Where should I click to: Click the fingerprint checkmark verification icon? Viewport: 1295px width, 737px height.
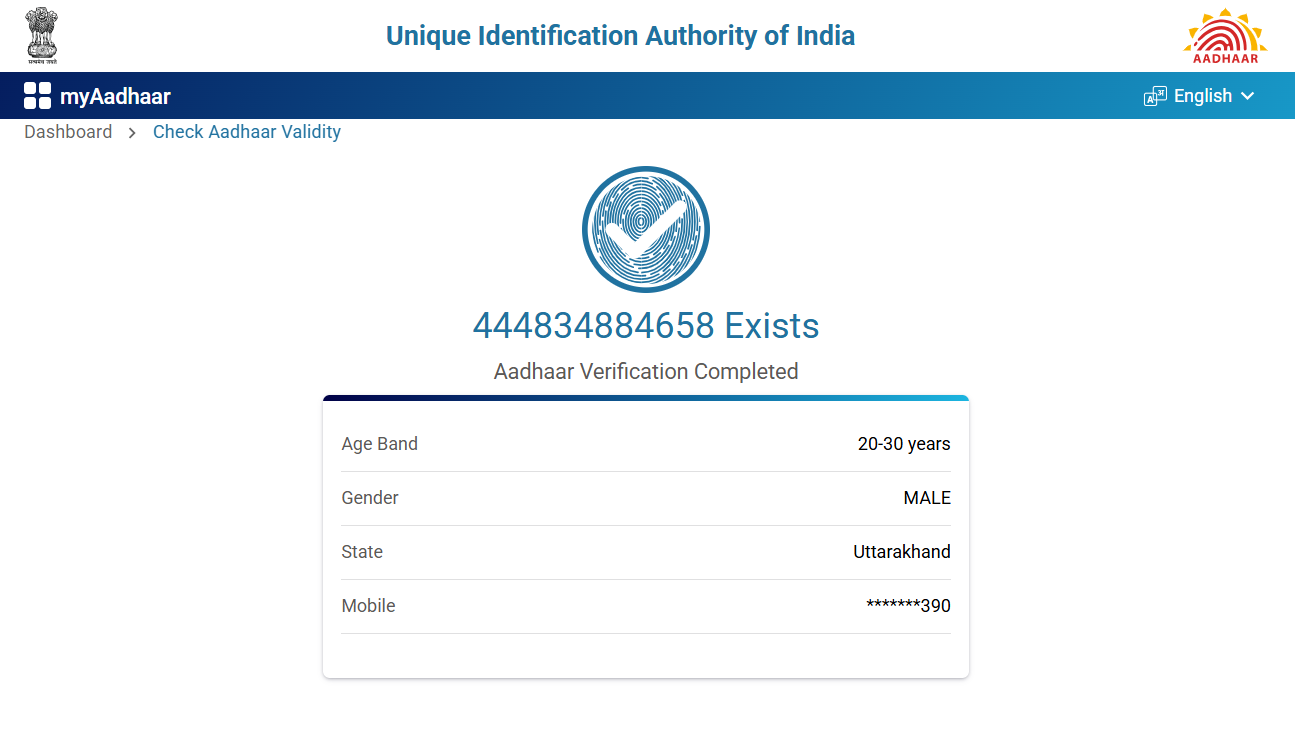pyautogui.click(x=646, y=229)
